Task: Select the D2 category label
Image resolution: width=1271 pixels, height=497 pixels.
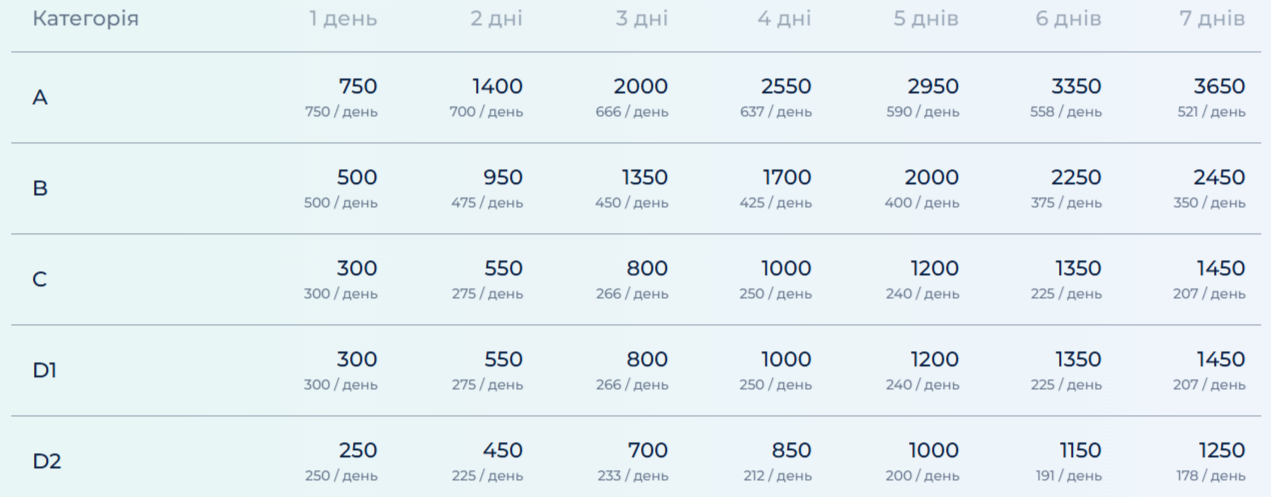Action: pyautogui.click(x=47, y=462)
